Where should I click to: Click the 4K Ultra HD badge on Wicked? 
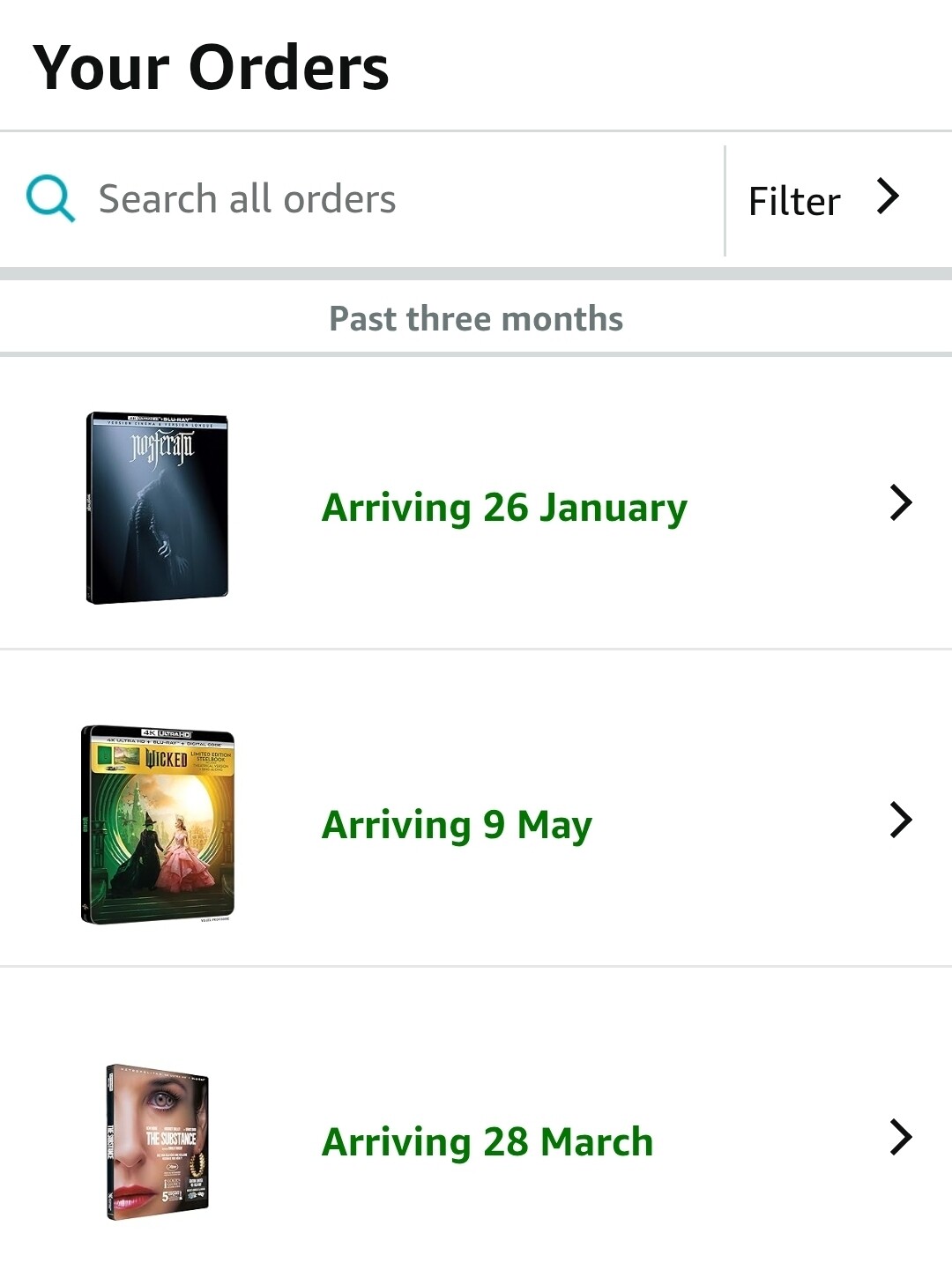coord(167,733)
